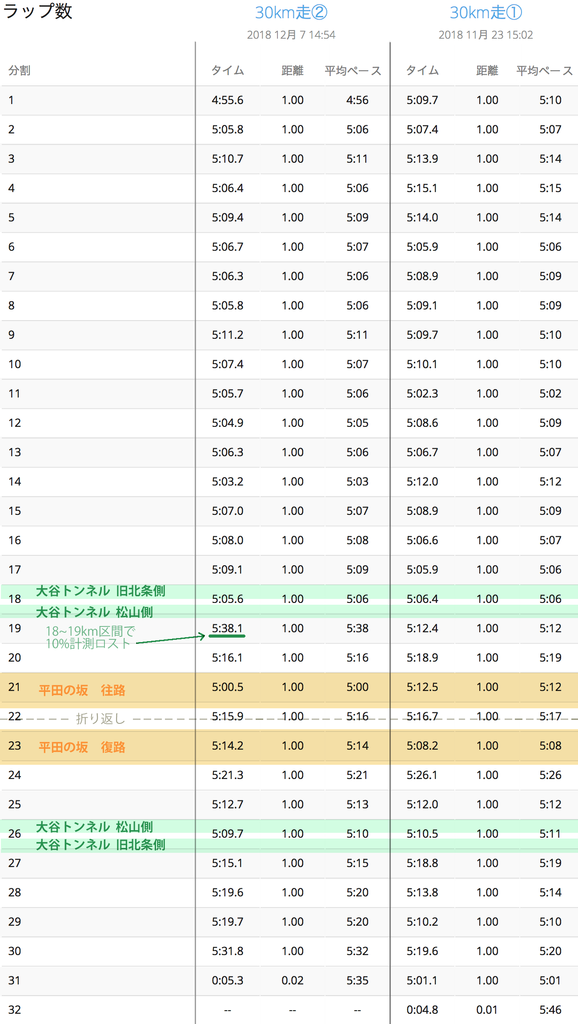Select the time value 5:13.9
Viewport: 578px width, 1024px height.
point(422,159)
